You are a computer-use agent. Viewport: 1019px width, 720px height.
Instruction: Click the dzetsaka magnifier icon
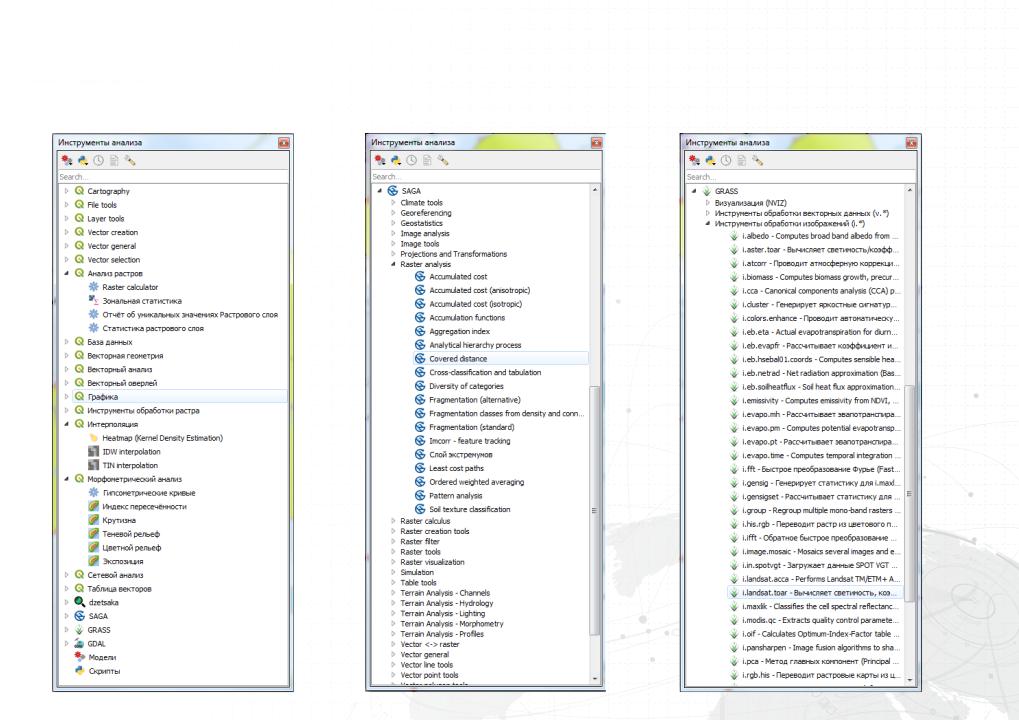point(79,602)
